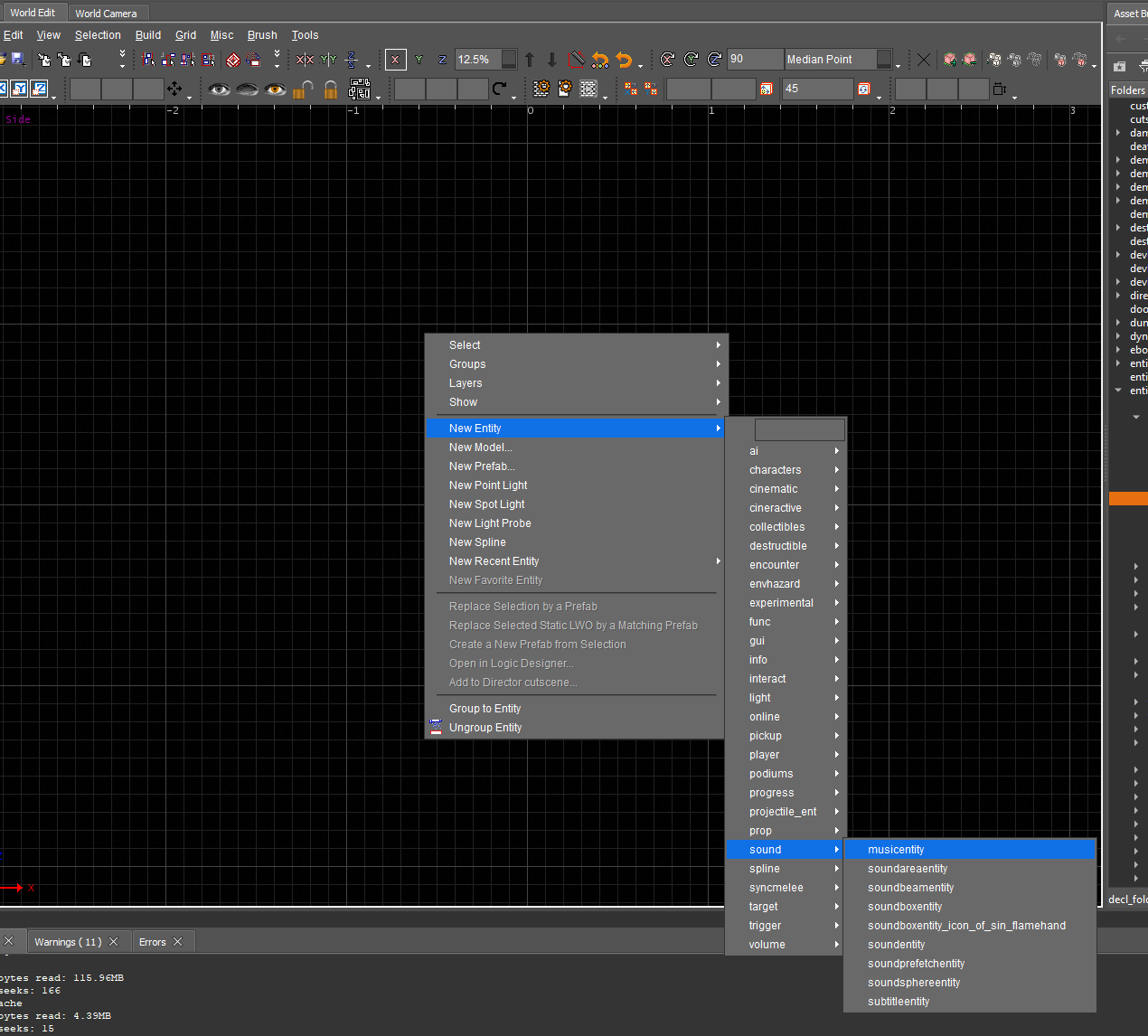The width and height of the screenshot is (1148, 1036).
Task: Click the closed eye hide icon
Action: 247,89
